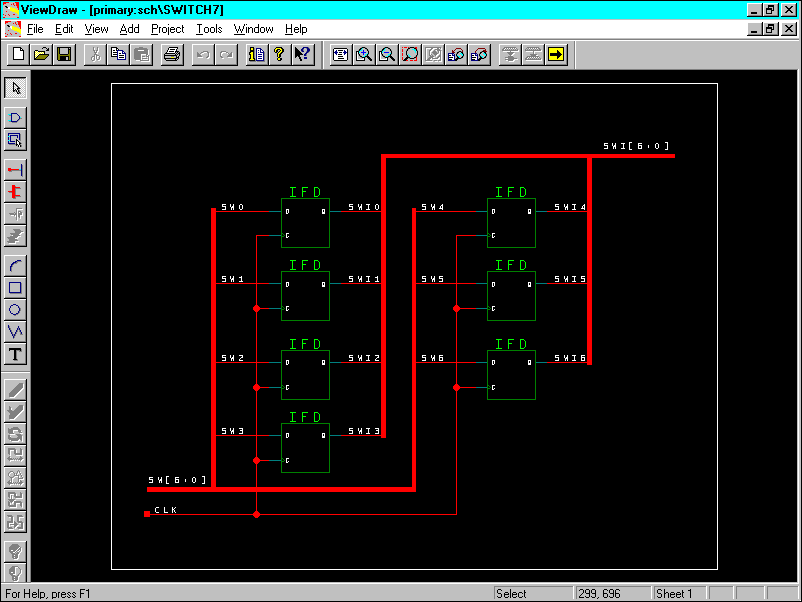Click the save diskette icon
Viewport: 802px width, 602px height.
(x=63, y=54)
